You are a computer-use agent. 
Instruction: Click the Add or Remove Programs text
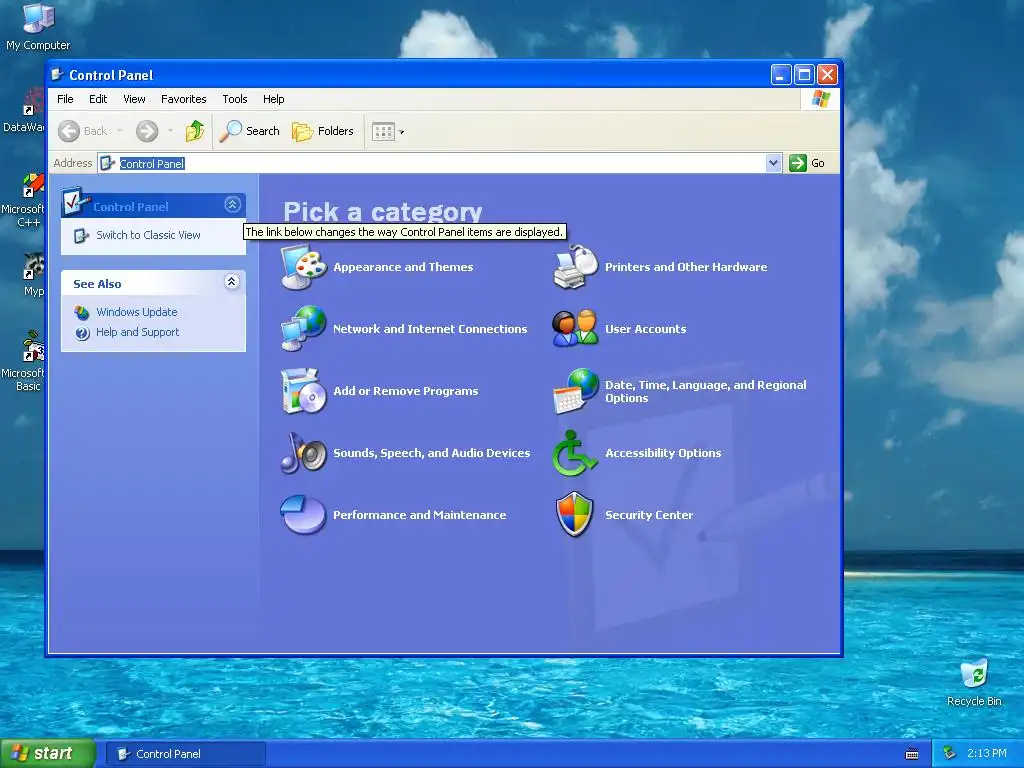click(x=406, y=391)
